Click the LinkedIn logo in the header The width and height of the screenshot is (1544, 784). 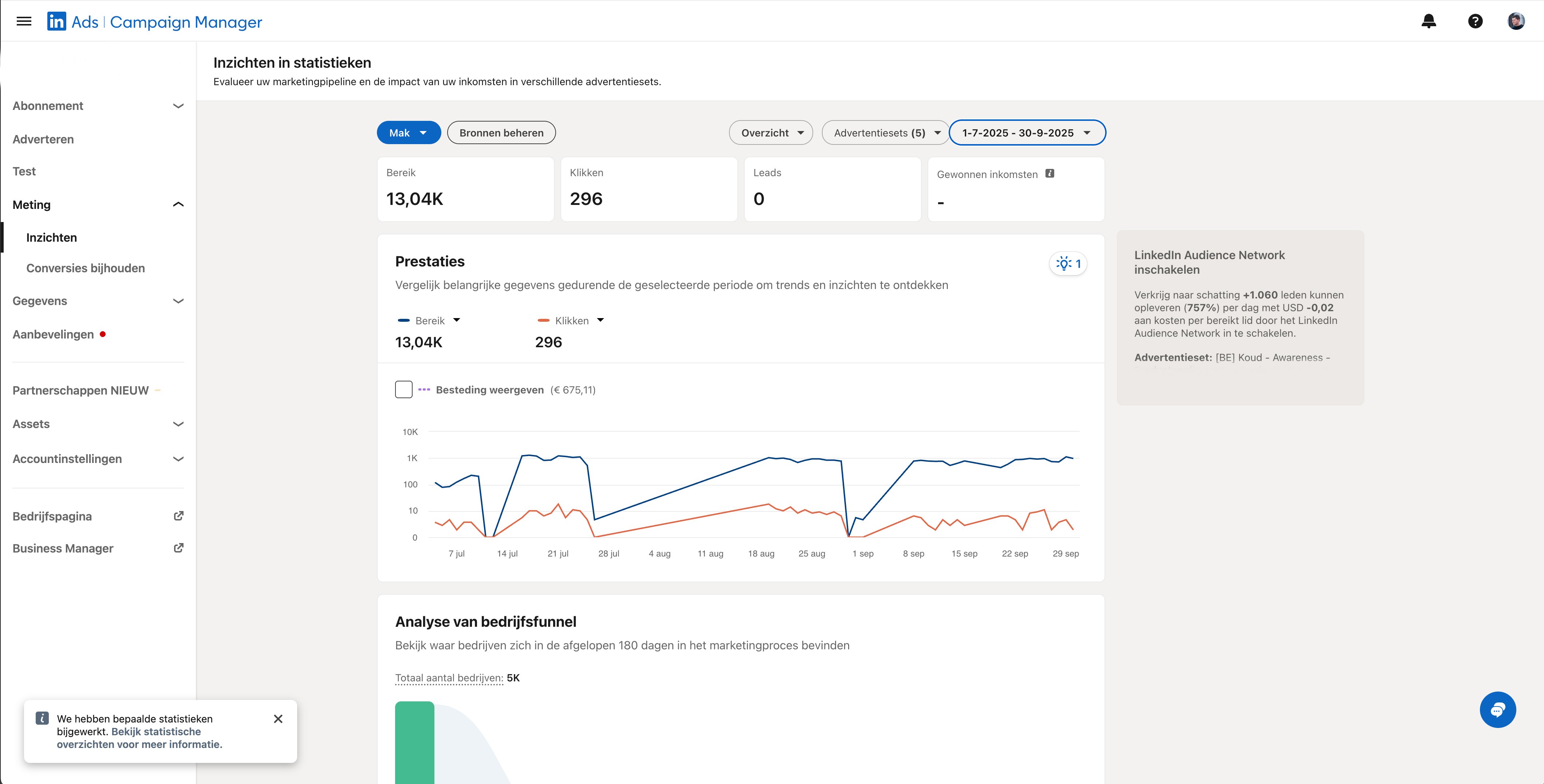tap(57, 21)
